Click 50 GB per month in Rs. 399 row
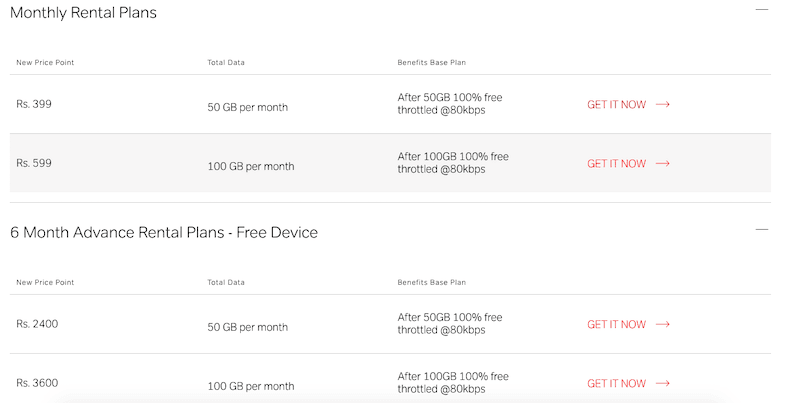This screenshot has height=403, width=800. [247, 108]
